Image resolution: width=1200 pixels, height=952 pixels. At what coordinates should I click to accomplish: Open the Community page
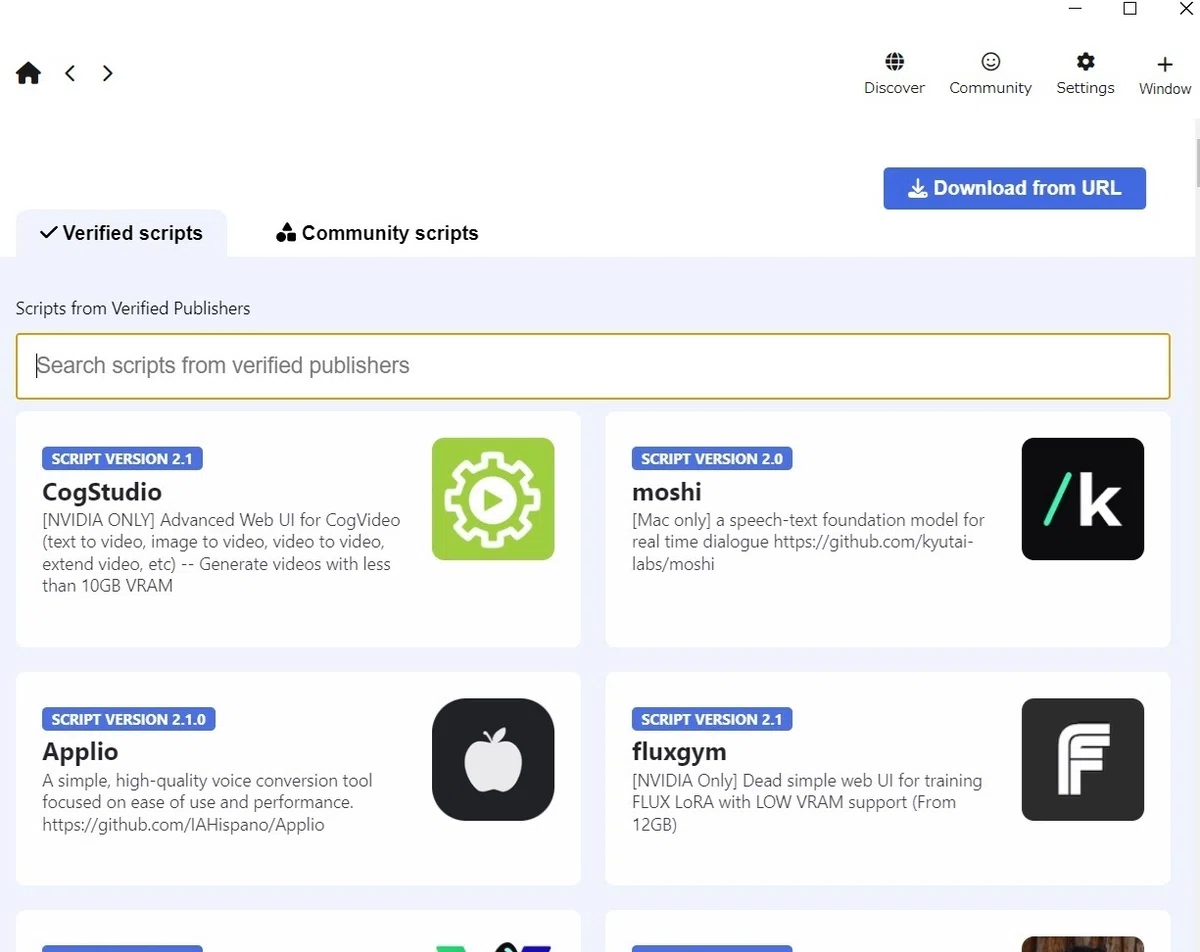pos(990,75)
